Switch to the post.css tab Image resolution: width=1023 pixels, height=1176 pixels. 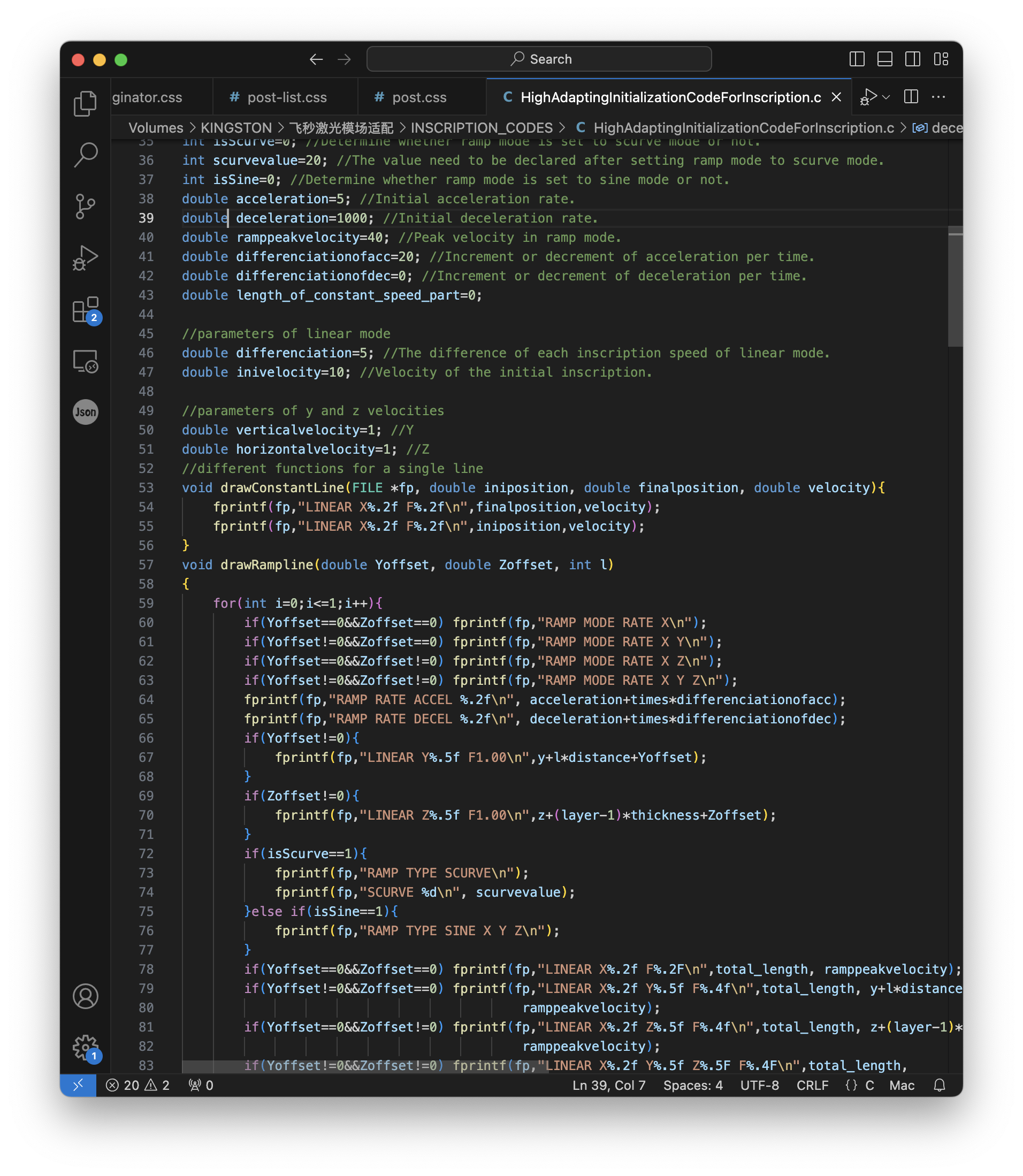419,97
